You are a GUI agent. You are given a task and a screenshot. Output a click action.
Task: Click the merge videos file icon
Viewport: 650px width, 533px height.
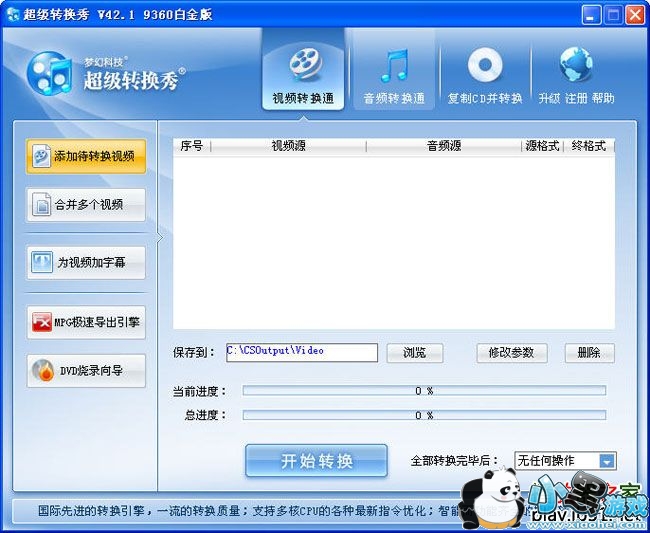(x=42, y=204)
